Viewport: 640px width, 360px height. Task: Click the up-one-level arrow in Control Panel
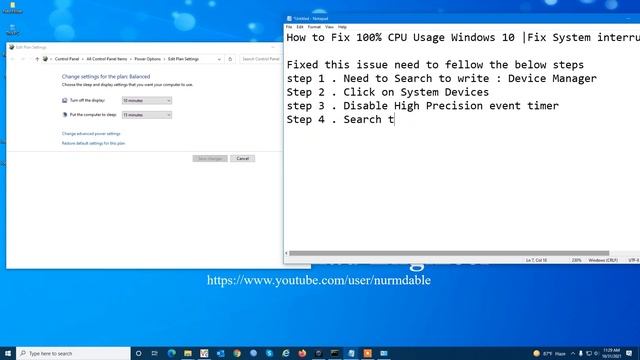click(37, 59)
